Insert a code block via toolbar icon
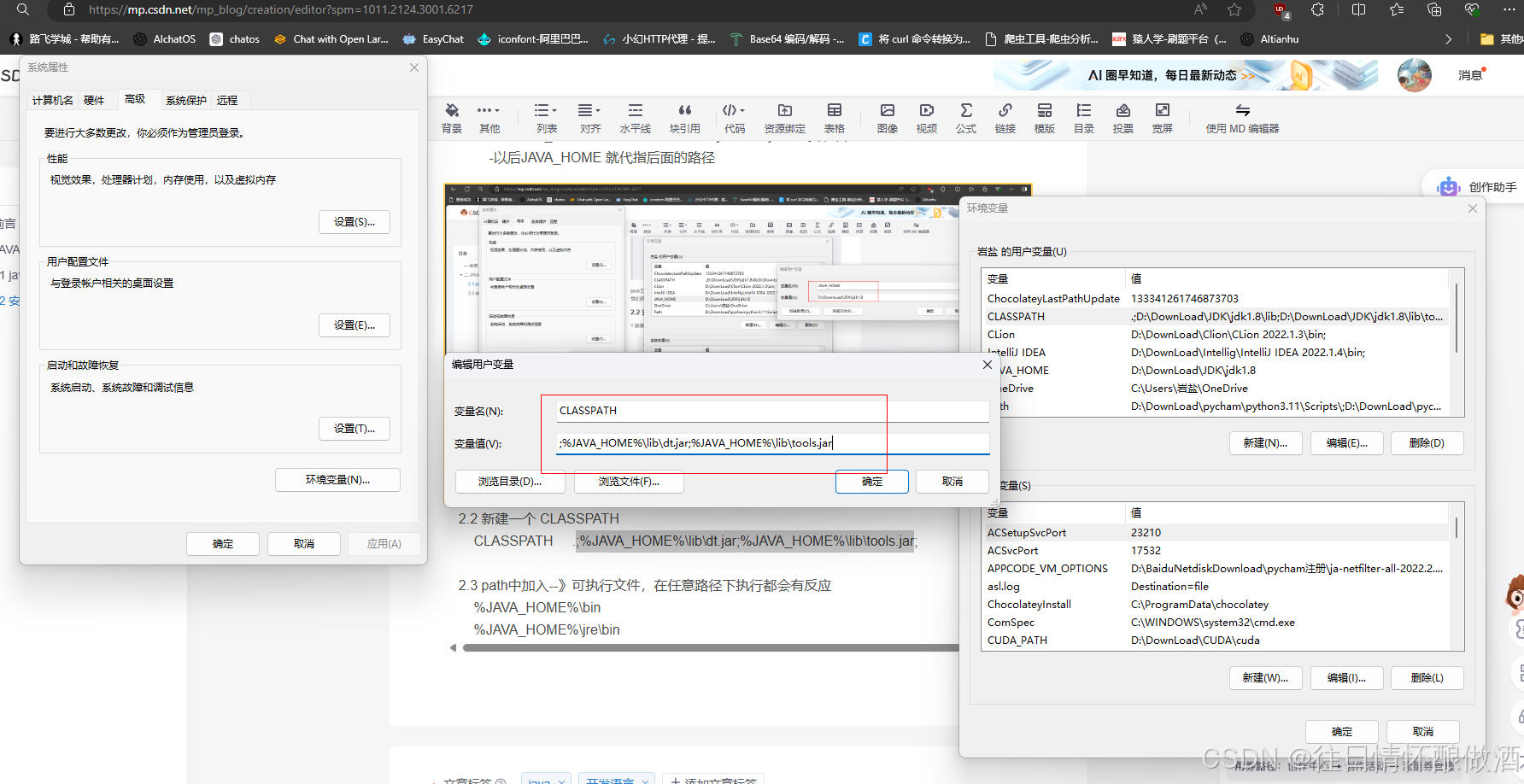The width and height of the screenshot is (1524, 784). pos(730,110)
